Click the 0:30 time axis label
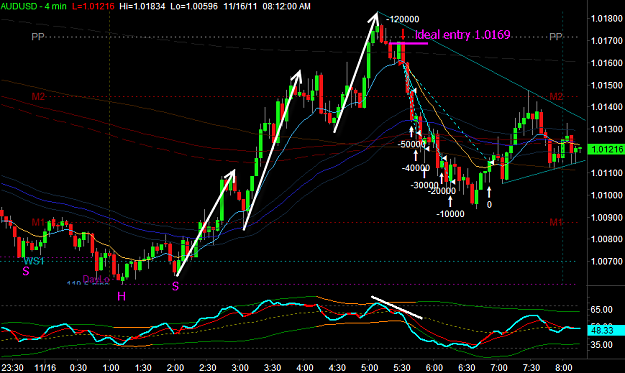The width and height of the screenshot is (625, 373). coord(78,367)
